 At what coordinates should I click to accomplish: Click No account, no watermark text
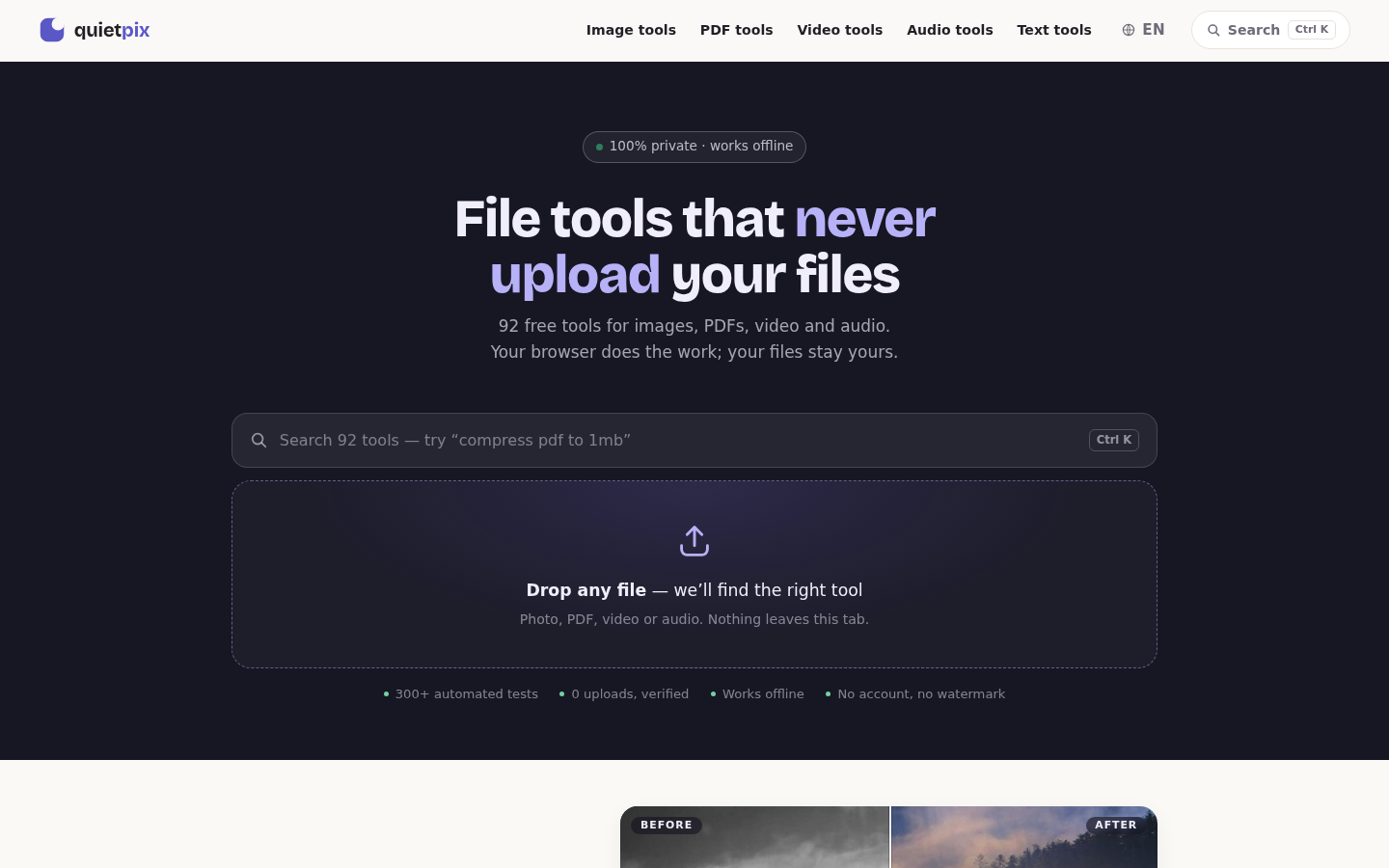[x=921, y=694]
